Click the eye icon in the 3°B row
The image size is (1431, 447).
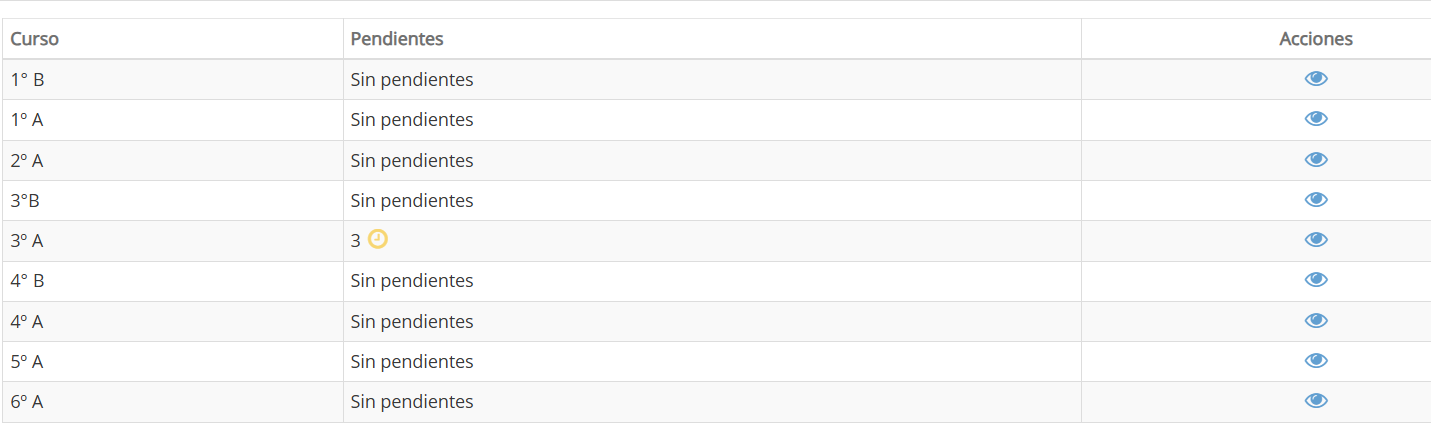click(x=1316, y=200)
